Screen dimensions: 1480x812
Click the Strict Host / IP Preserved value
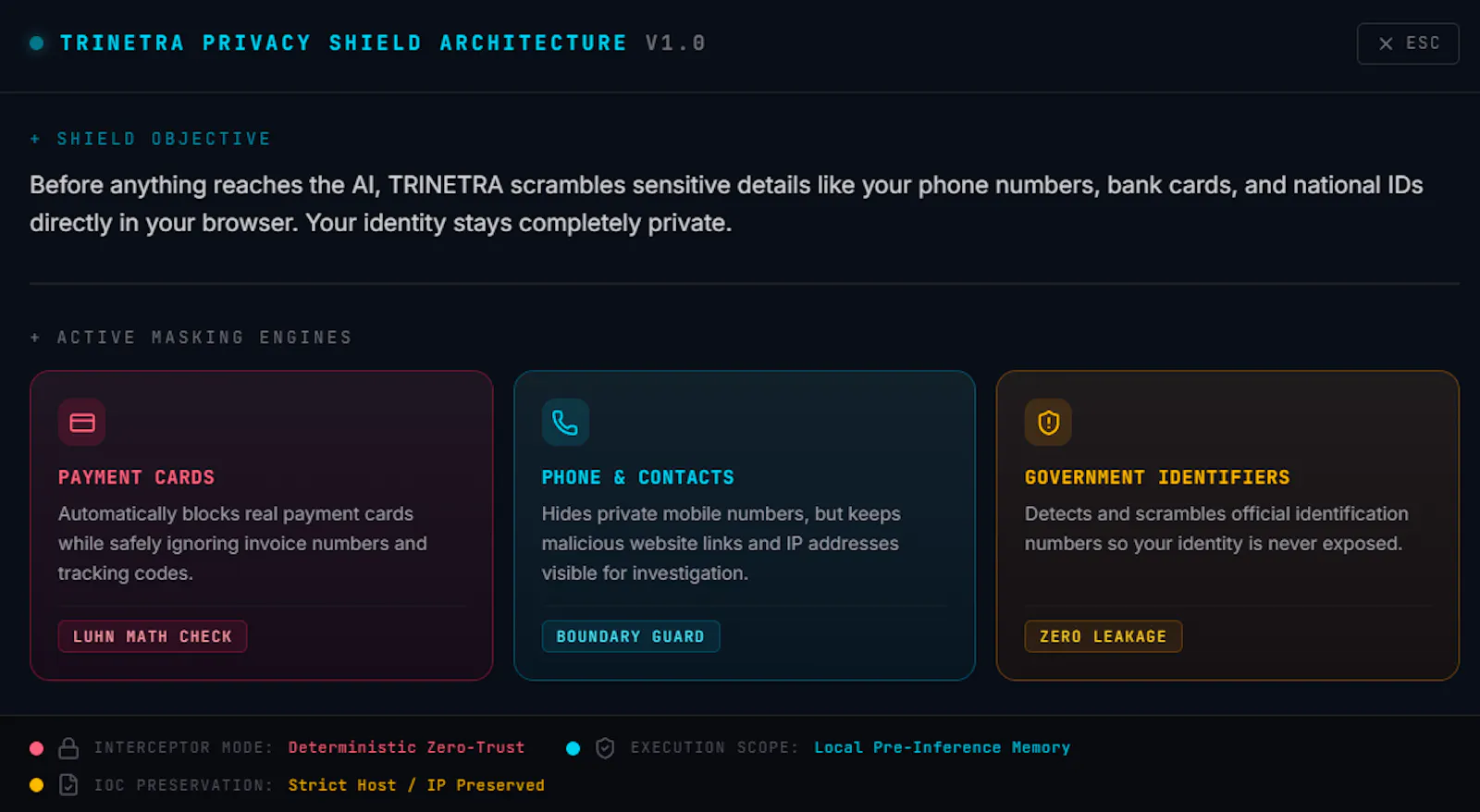[416, 785]
